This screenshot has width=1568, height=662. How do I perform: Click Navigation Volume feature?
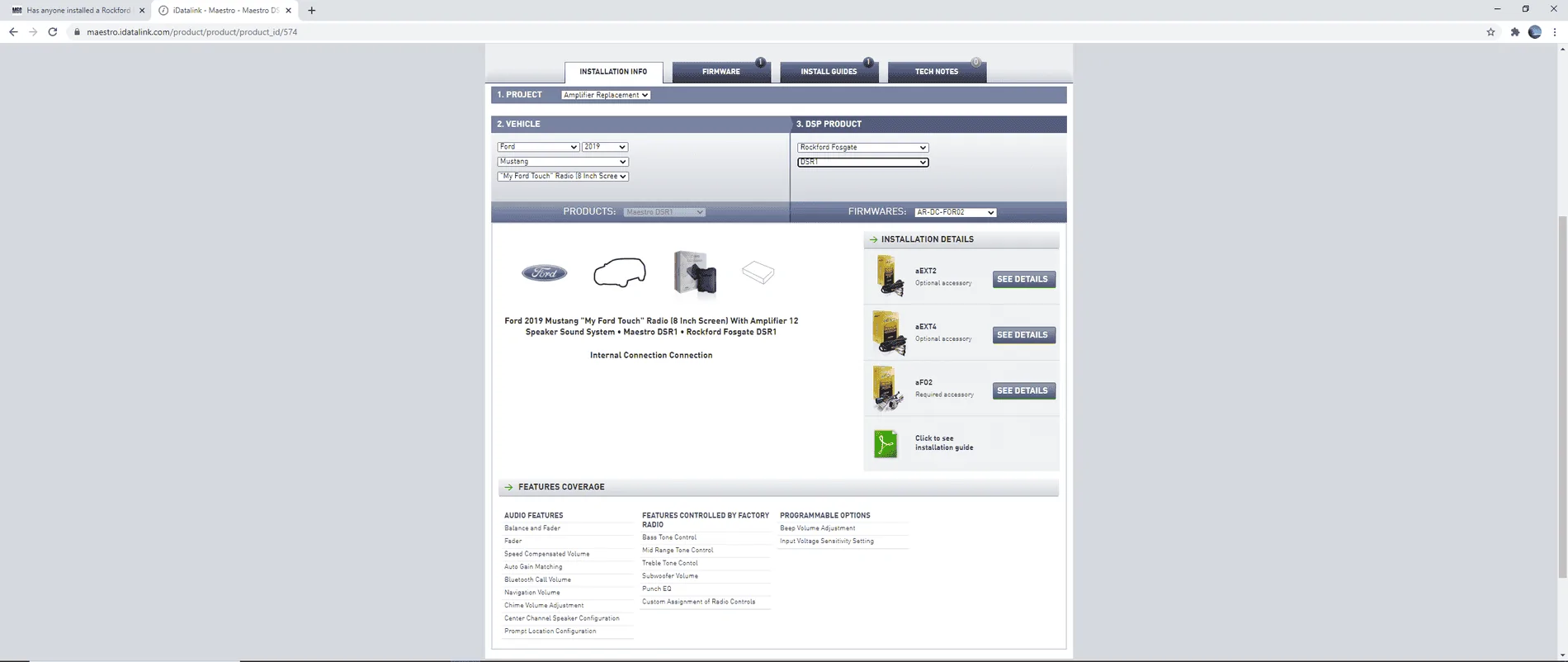pyautogui.click(x=531, y=593)
